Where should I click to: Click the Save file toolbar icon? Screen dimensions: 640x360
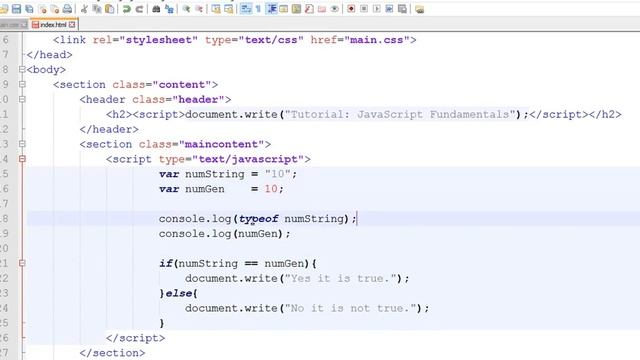(x=16, y=9)
